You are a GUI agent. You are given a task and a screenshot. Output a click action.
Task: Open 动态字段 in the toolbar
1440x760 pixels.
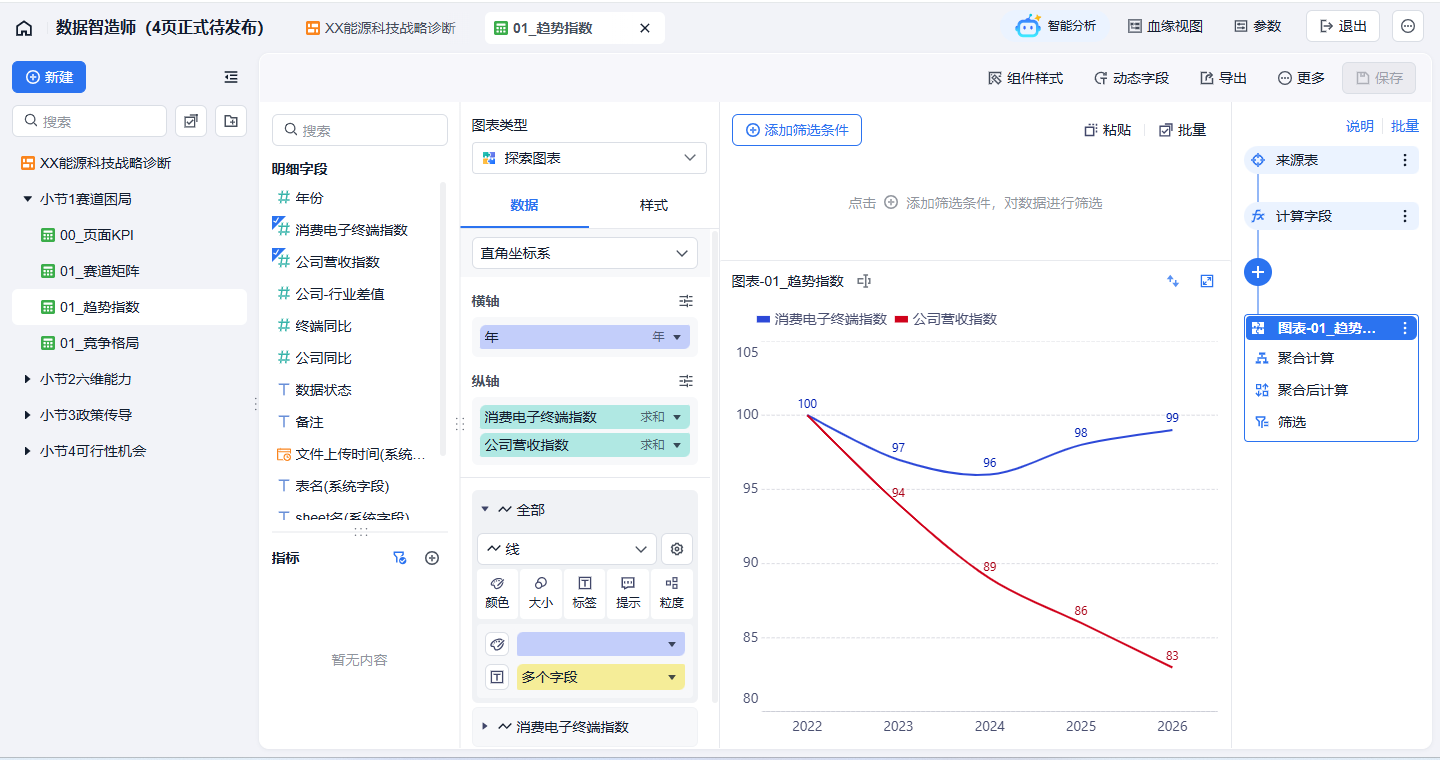pyautogui.click(x=1131, y=78)
